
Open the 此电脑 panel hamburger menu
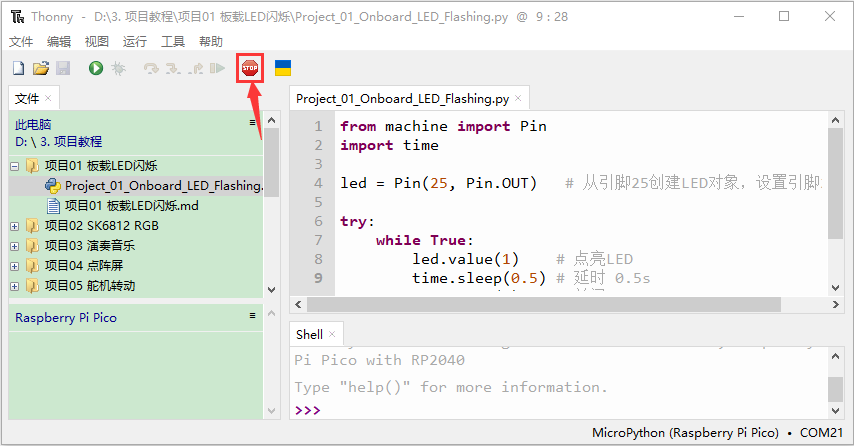pyautogui.click(x=252, y=123)
